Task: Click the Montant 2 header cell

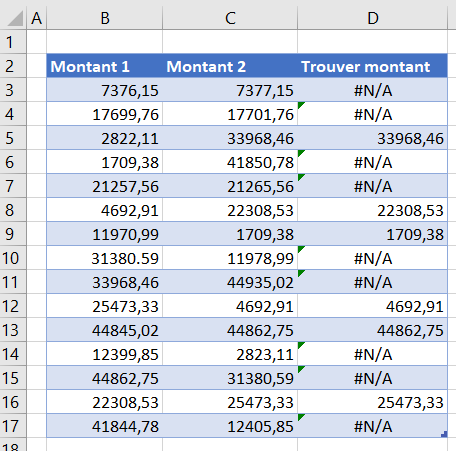Action: [x=230, y=66]
